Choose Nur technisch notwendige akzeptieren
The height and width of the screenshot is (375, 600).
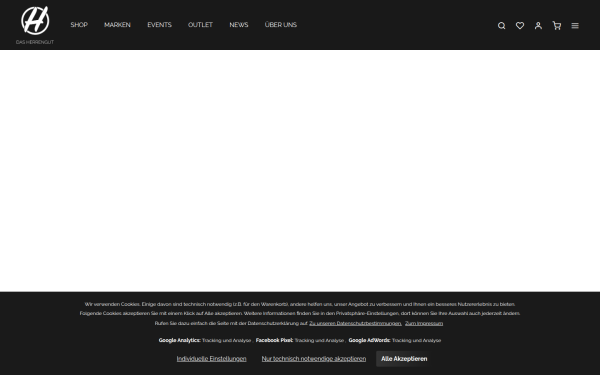pyautogui.click(x=313, y=359)
